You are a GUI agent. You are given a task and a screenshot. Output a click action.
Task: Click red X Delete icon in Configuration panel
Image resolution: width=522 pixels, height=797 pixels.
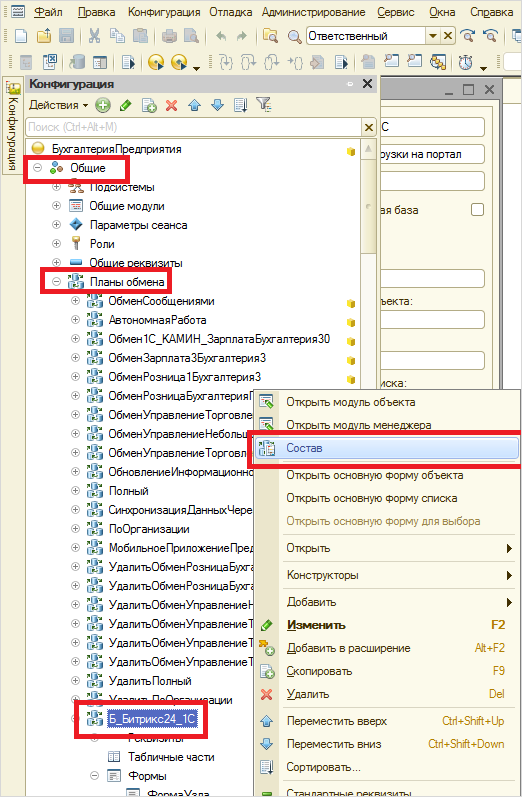(172, 105)
